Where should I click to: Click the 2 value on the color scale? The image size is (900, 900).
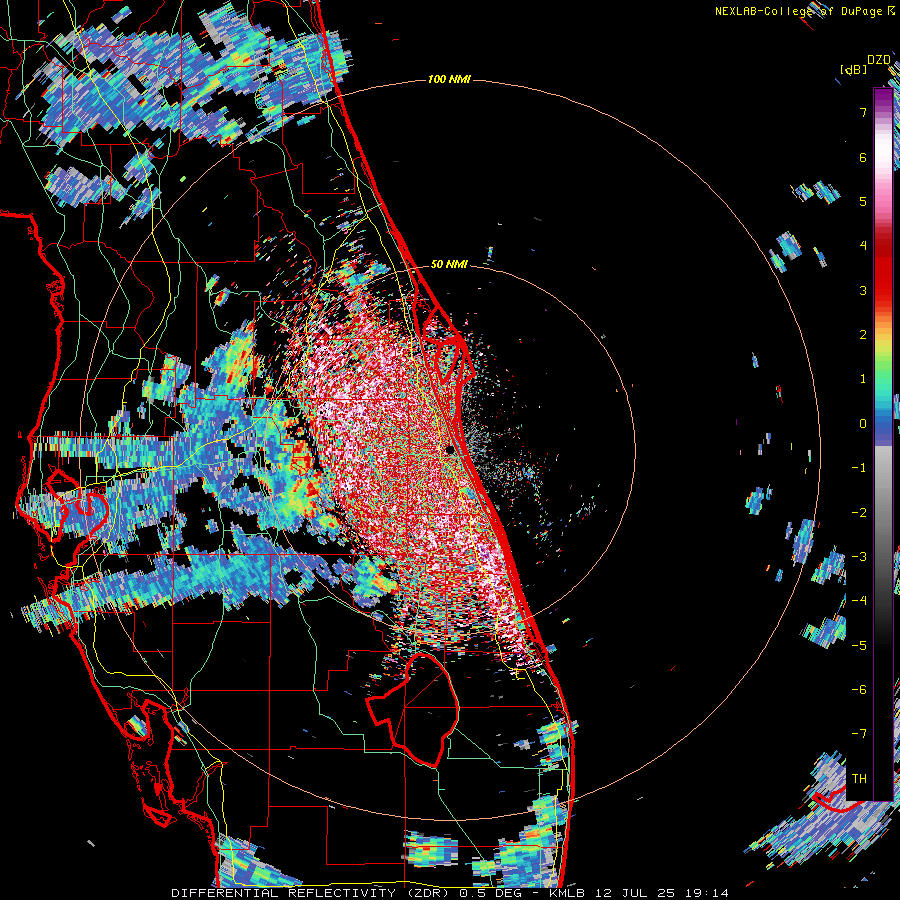point(863,335)
